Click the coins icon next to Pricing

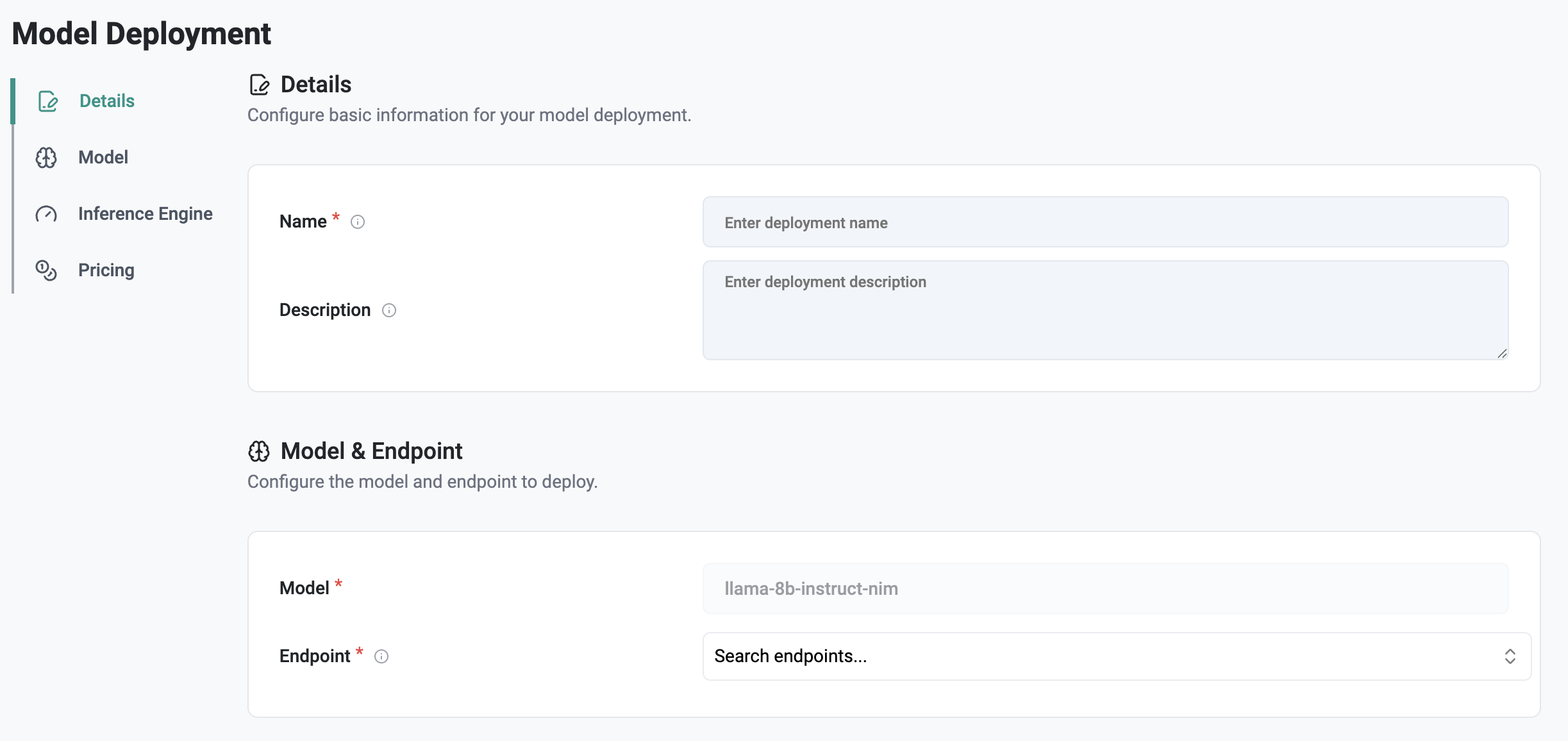pos(46,271)
